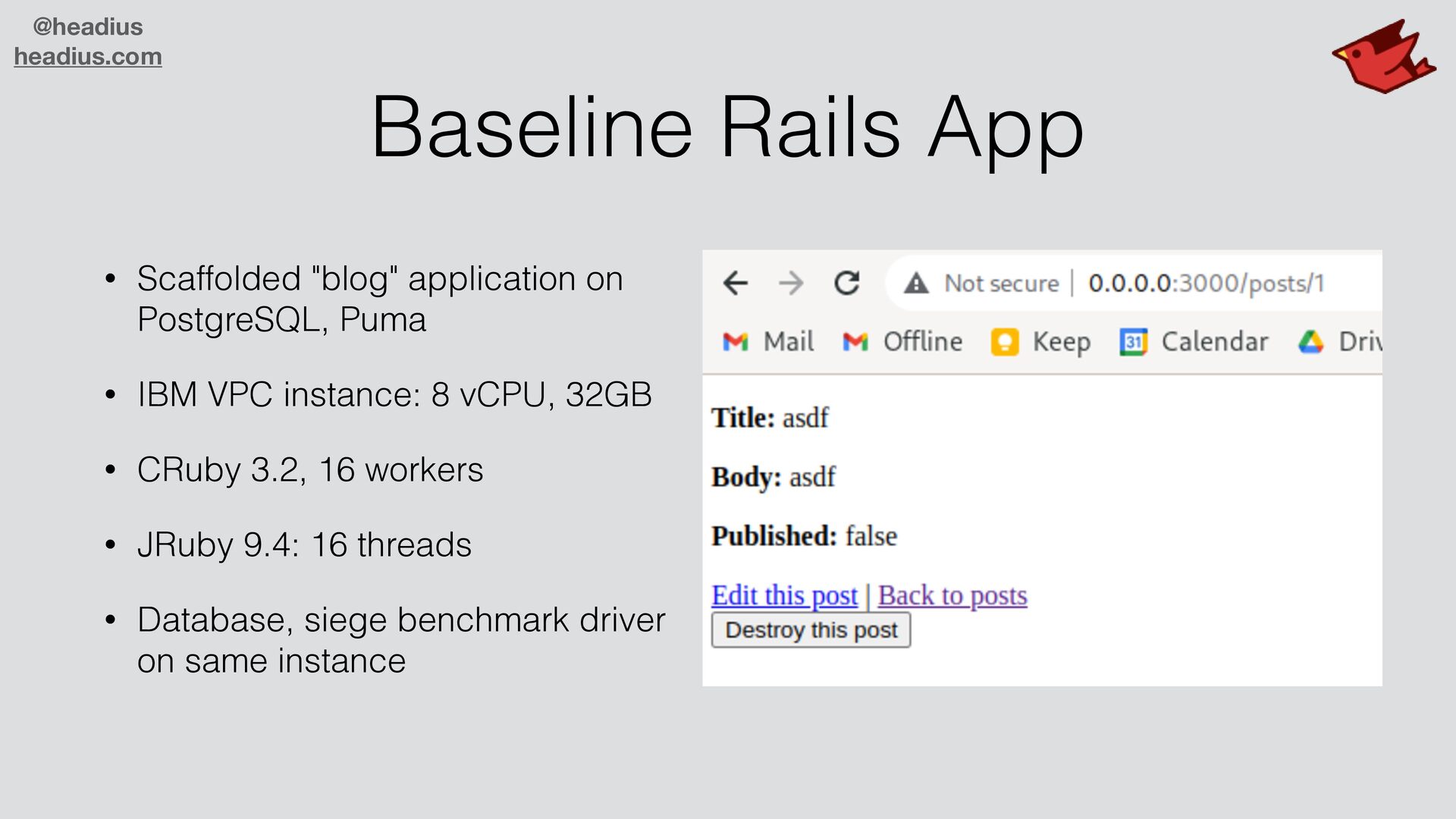Click the address bar URL 0.0.0.0:3000/posts/1
Image resolution: width=1456 pixels, height=819 pixels.
1206,284
